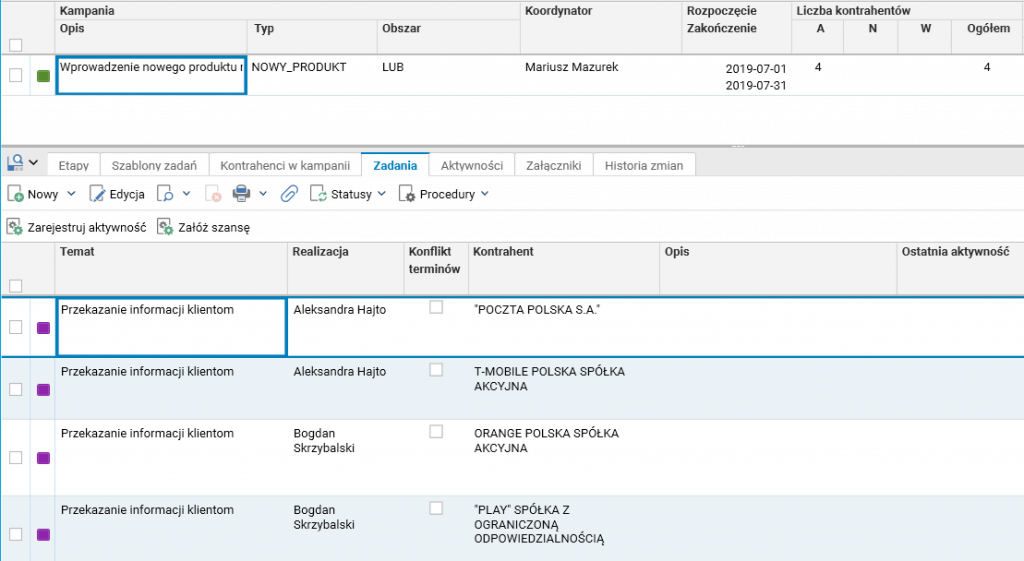The width and height of the screenshot is (1024, 561).
Task: Click the purple status square of the T-MOBILE task
Action: [43, 389]
